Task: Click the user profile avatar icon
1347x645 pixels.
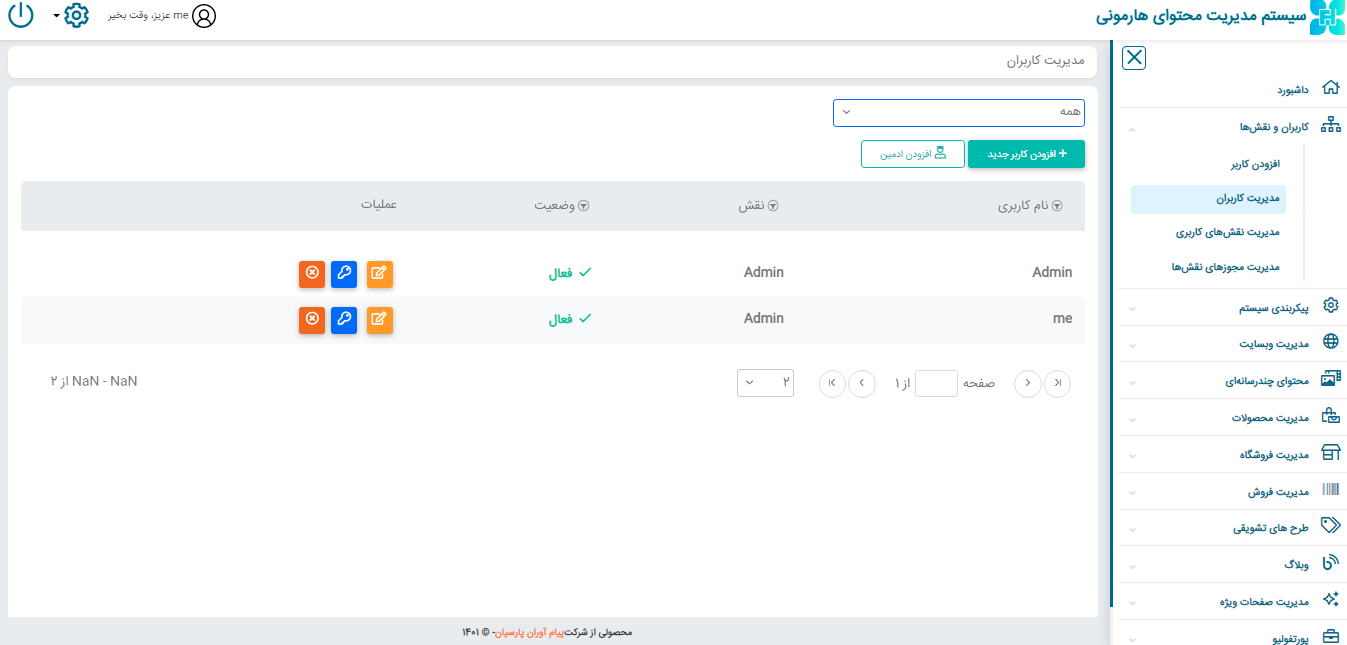Action: [x=204, y=16]
